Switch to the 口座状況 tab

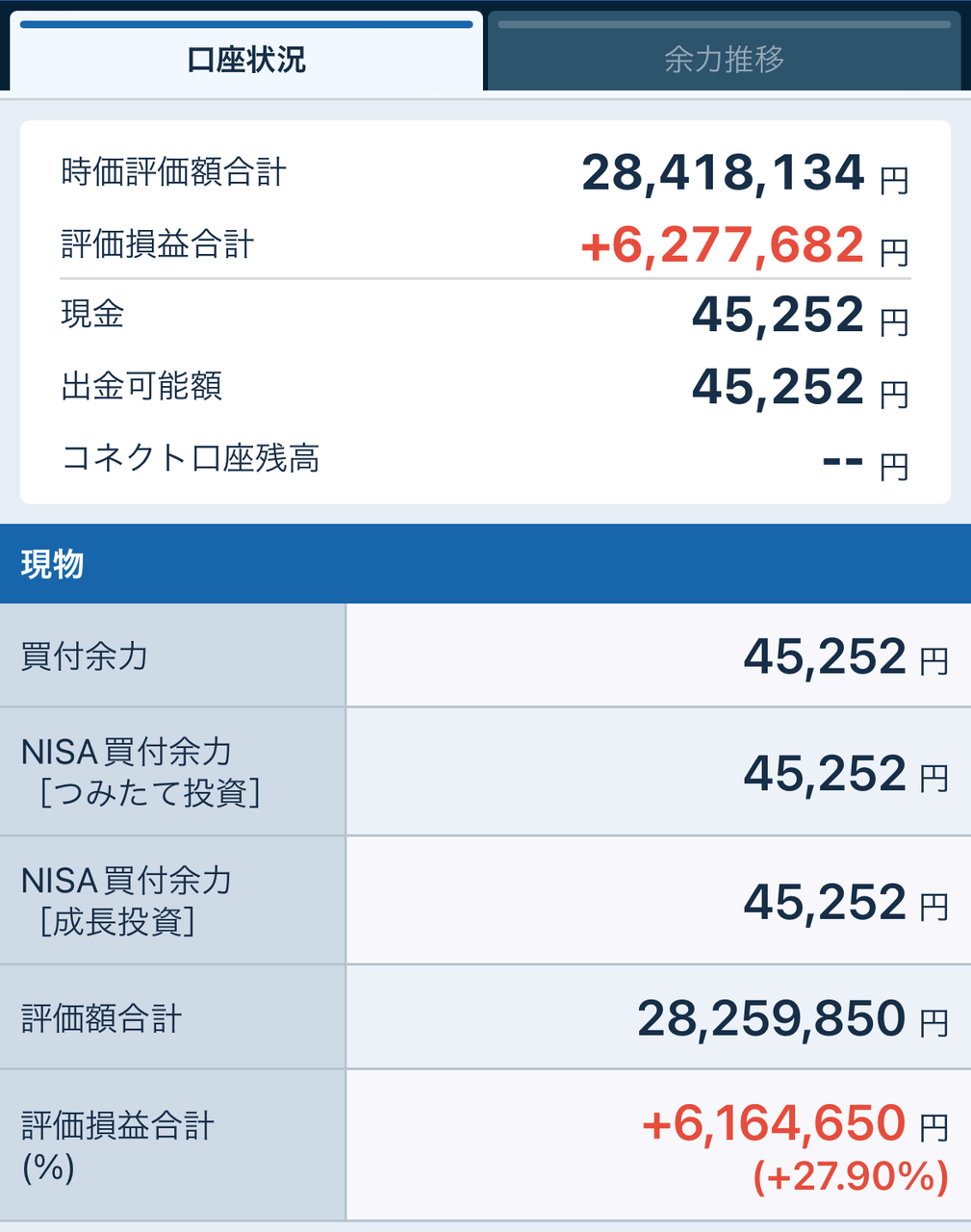pyautogui.click(x=246, y=60)
